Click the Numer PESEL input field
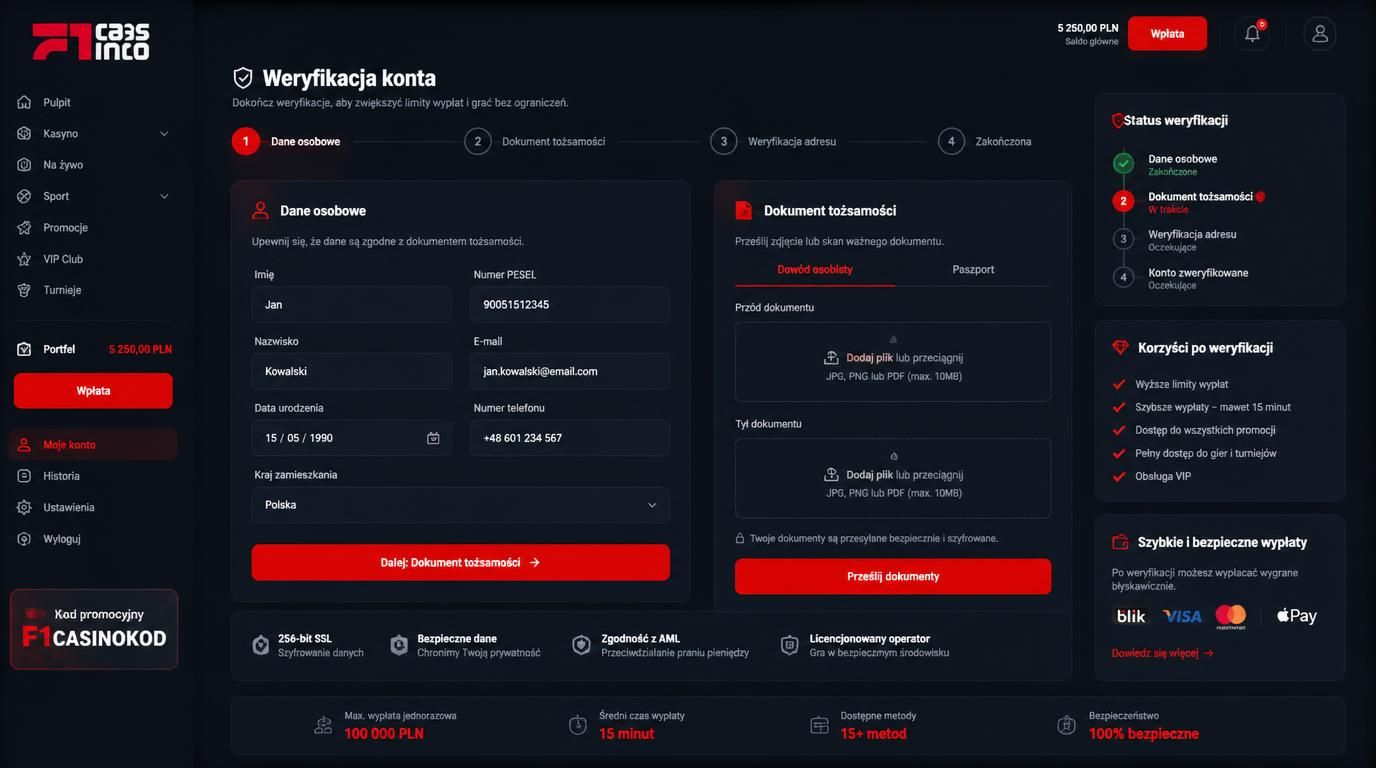Image resolution: width=1376 pixels, height=768 pixels. pyautogui.click(x=570, y=304)
